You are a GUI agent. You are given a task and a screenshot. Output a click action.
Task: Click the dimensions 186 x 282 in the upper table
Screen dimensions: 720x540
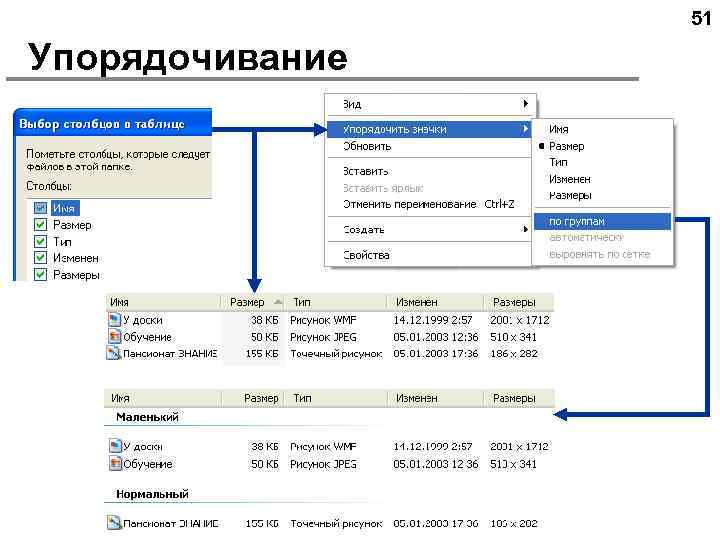click(514, 354)
